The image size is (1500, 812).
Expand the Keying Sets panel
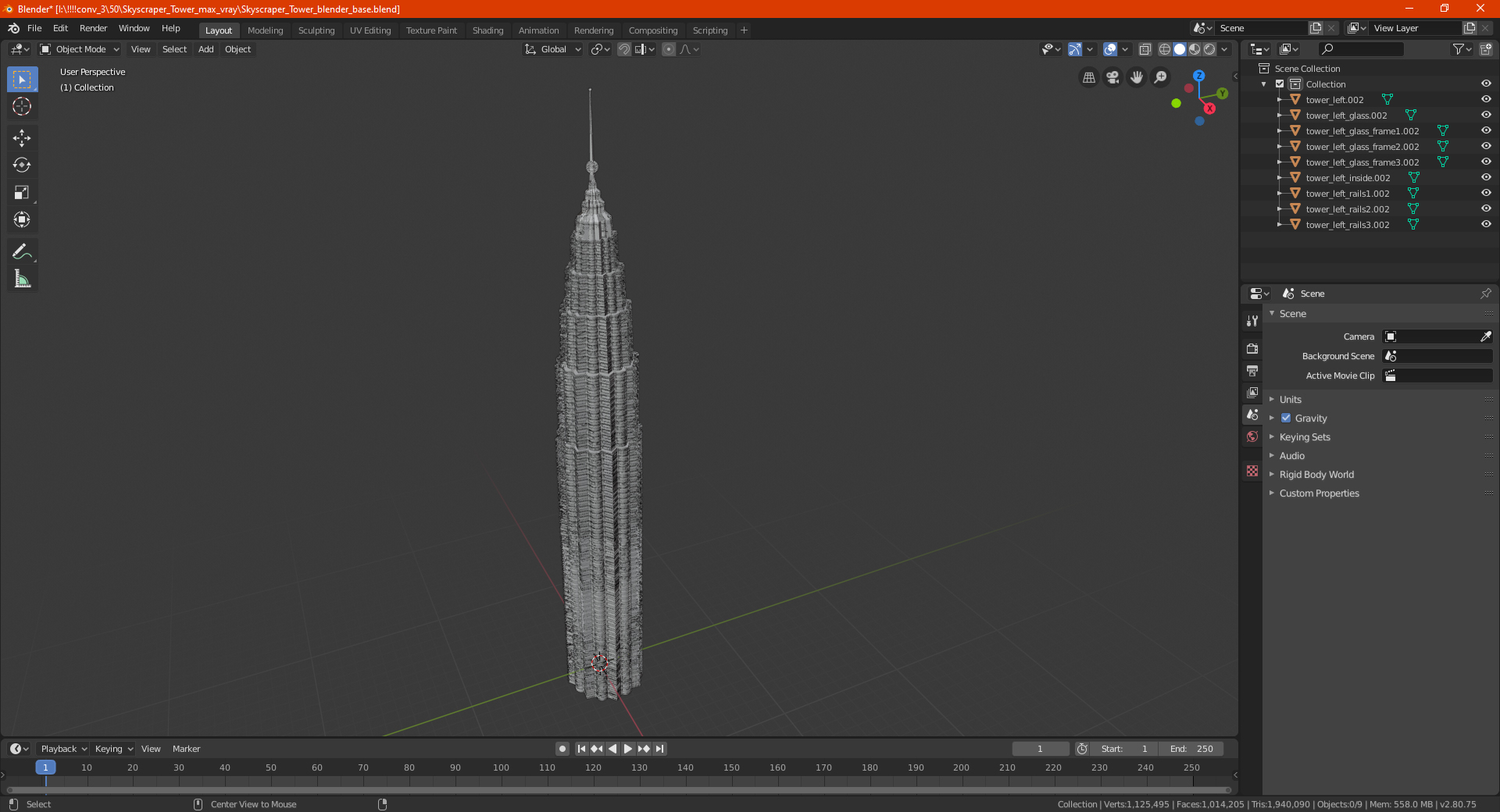coord(1304,437)
